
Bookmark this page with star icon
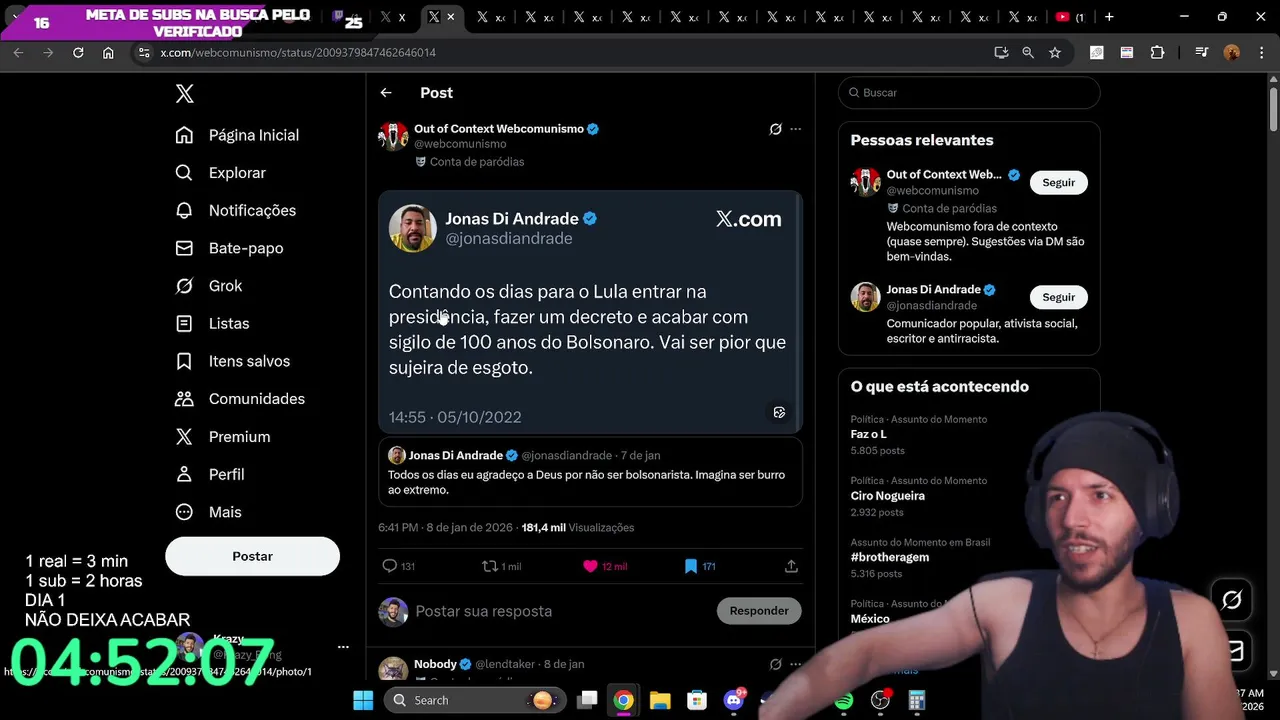tap(1055, 52)
